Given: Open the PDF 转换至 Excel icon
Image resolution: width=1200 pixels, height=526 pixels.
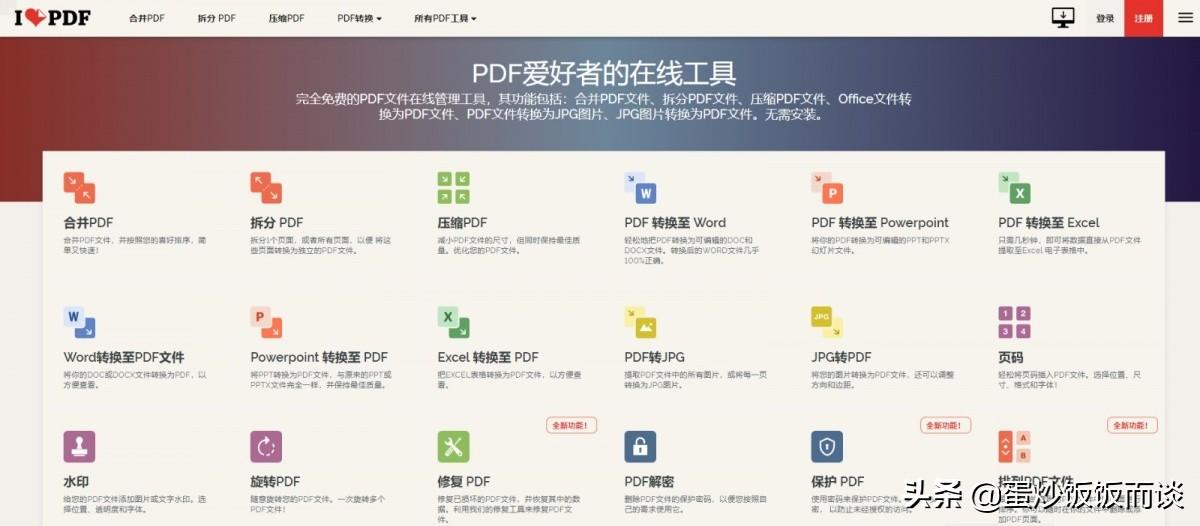Looking at the screenshot, I should 1014,188.
